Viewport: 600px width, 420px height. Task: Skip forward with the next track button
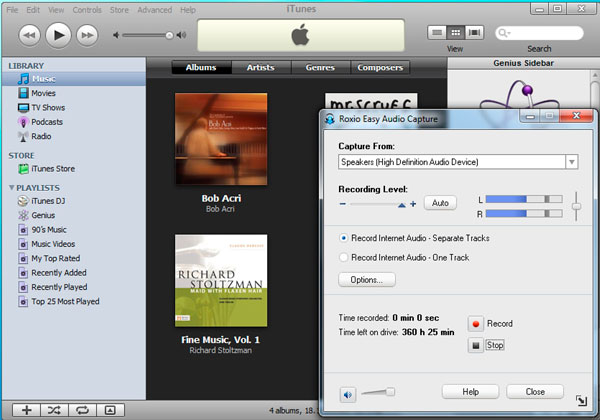pyautogui.click(x=87, y=36)
